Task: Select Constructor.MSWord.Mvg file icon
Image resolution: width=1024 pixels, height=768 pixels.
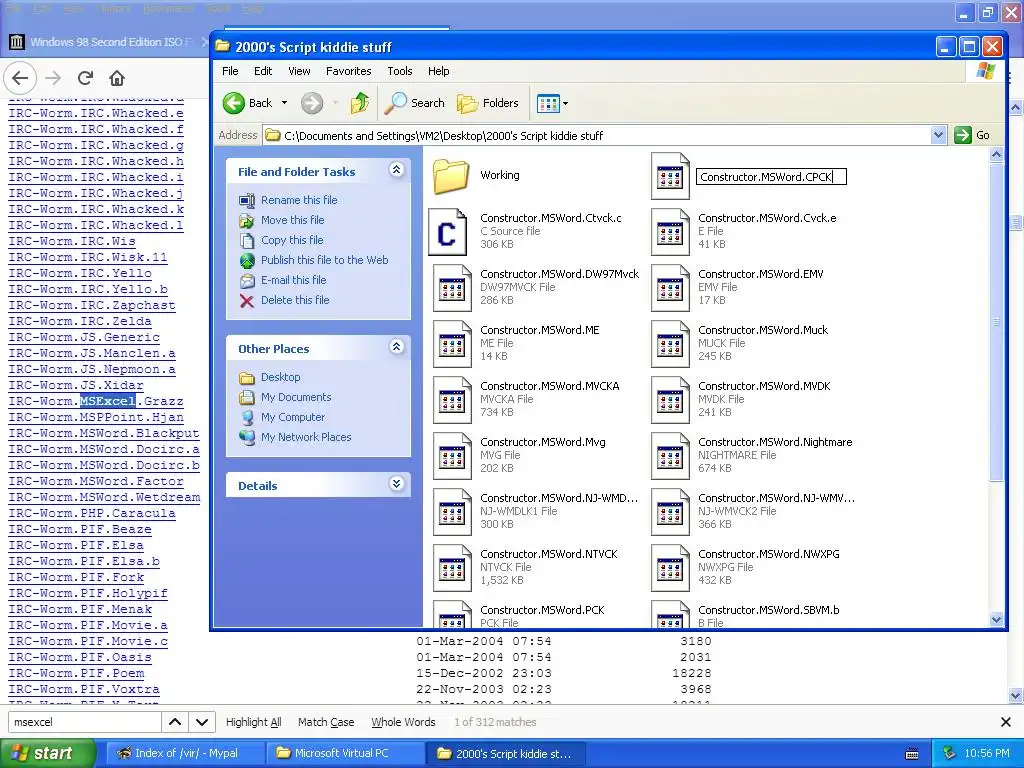Action: click(452, 456)
